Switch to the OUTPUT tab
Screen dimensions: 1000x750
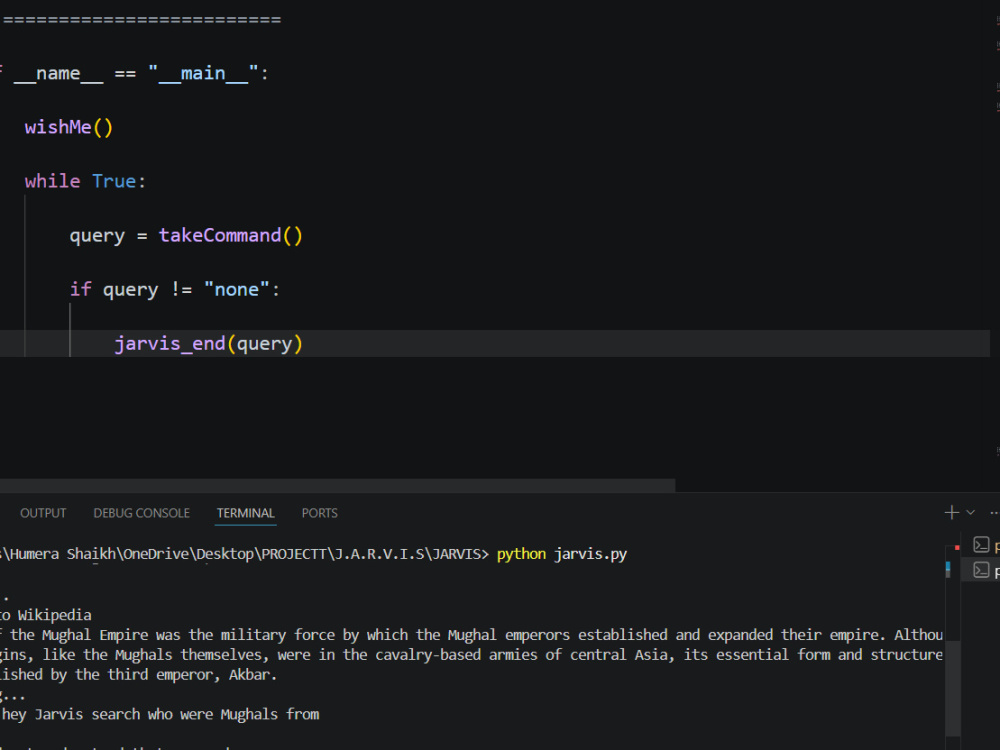43,513
